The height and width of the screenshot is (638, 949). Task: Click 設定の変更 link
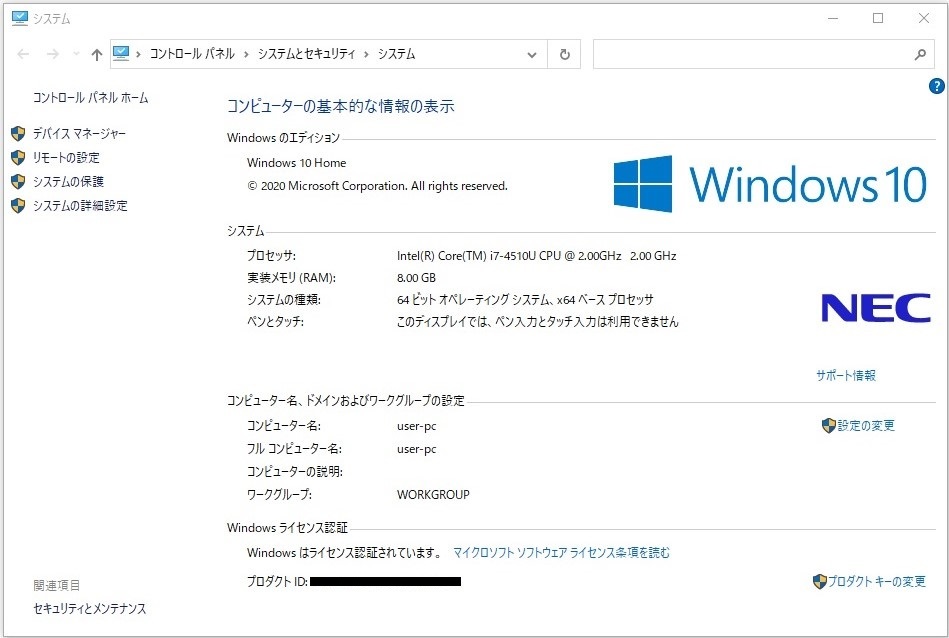coord(866,426)
